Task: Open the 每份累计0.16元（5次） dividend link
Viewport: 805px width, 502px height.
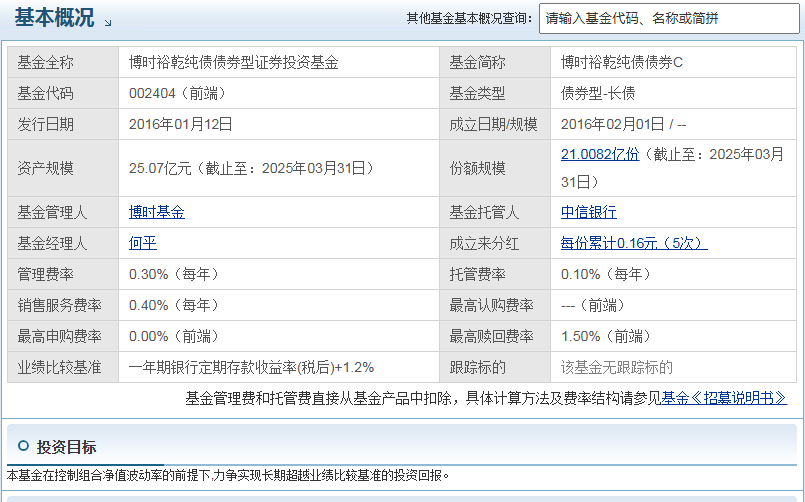Action: click(634, 243)
